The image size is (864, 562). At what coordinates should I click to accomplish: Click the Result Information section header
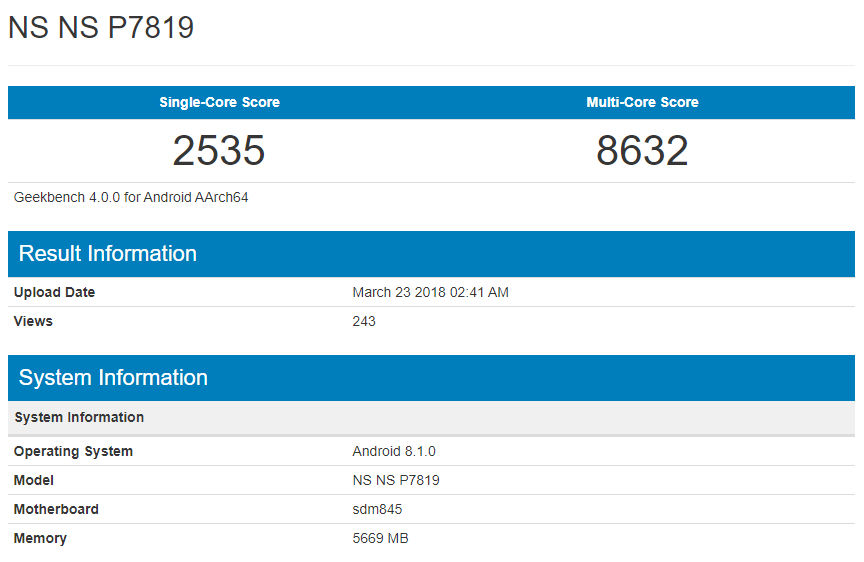coord(108,254)
